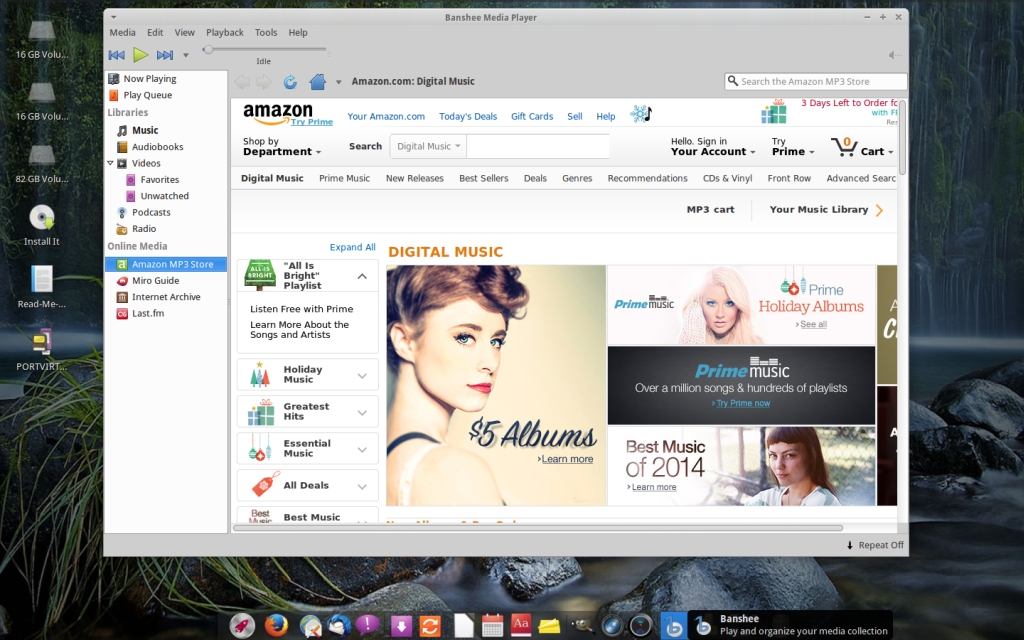Click the Amazon MP3 Store search field
This screenshot has width=1024, height=640.
(x=820, y=82)
